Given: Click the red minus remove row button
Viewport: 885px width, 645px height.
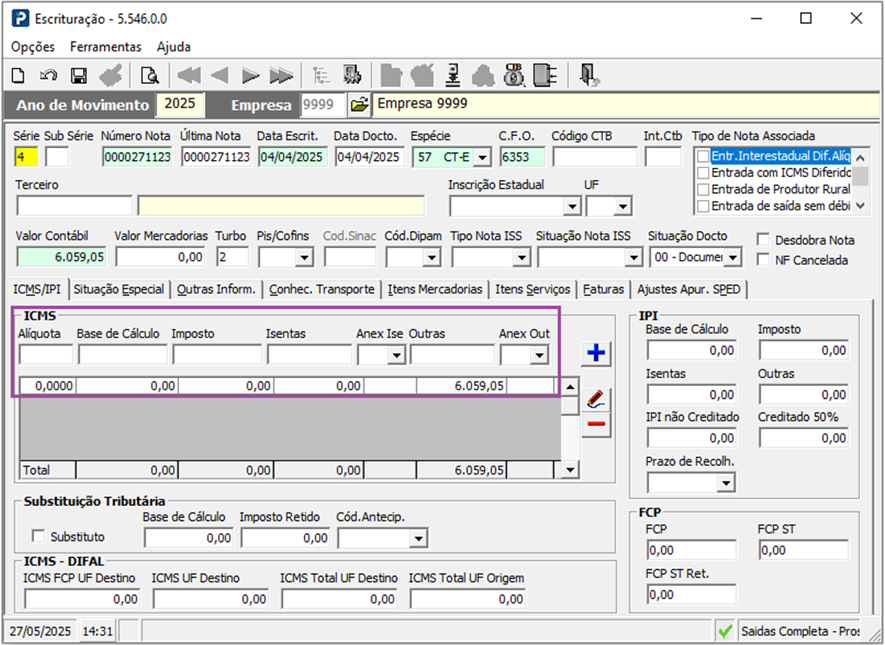Looking at the screenshot, I should (x=596, y=425).
